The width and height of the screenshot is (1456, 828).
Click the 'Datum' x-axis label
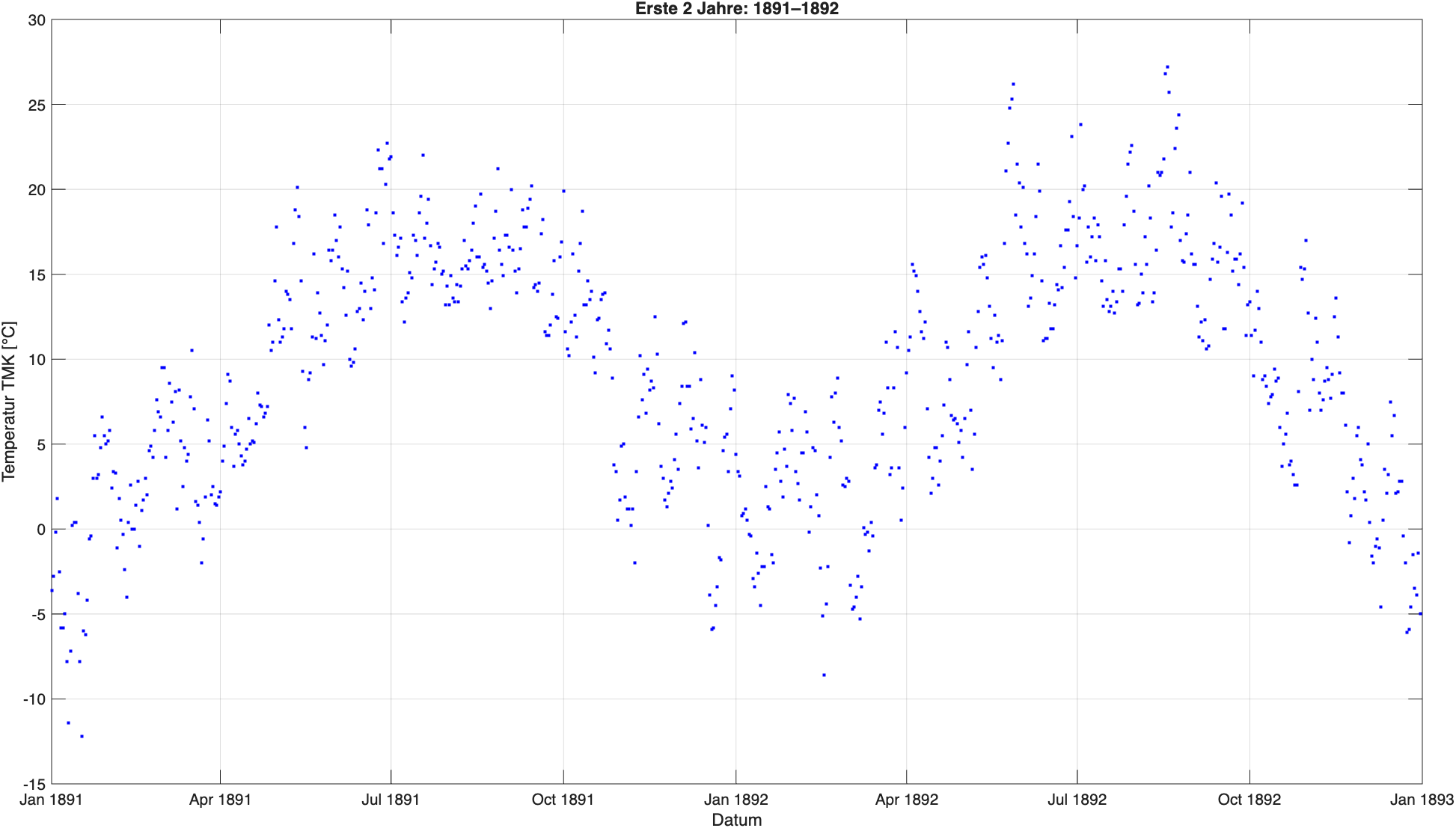pos(736,820)
